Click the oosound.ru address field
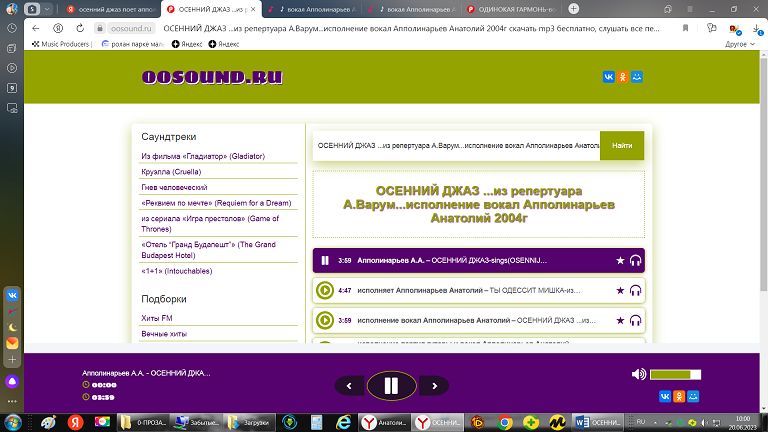768x432 pixels. [131, 28]
